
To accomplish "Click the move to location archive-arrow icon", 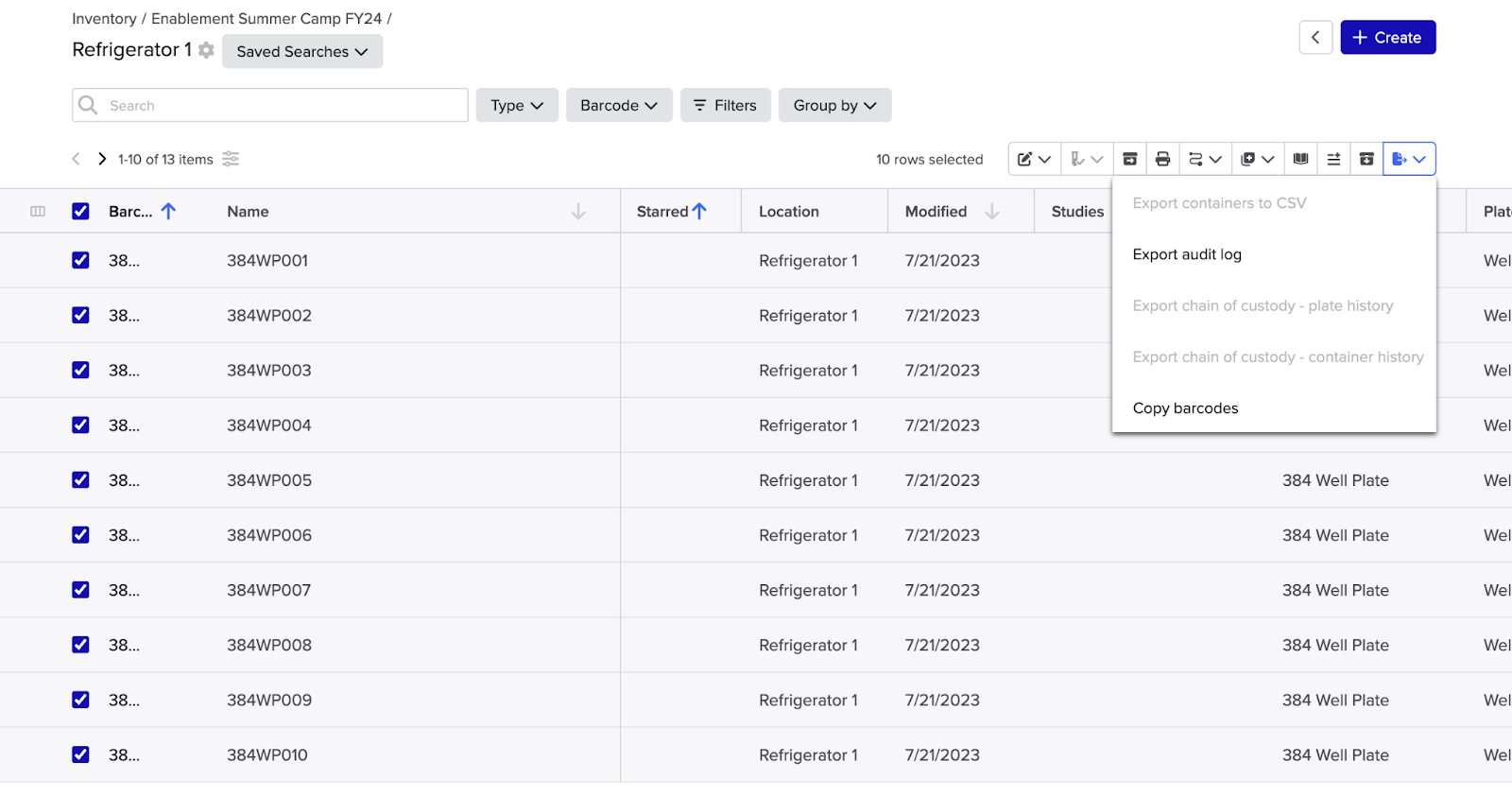I will (1129, 159).
